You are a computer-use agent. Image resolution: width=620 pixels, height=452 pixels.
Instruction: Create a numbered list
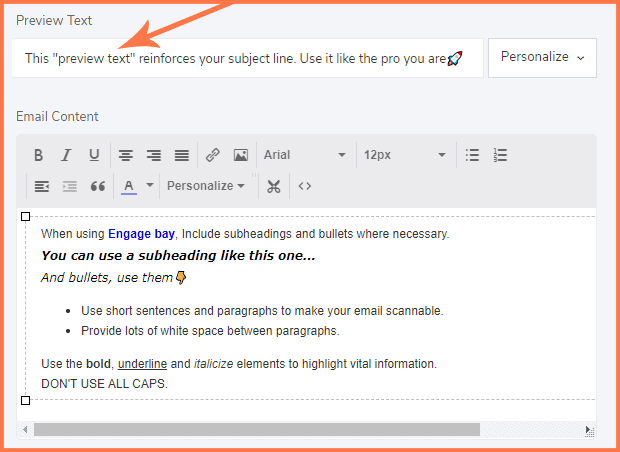click(500, 155)
